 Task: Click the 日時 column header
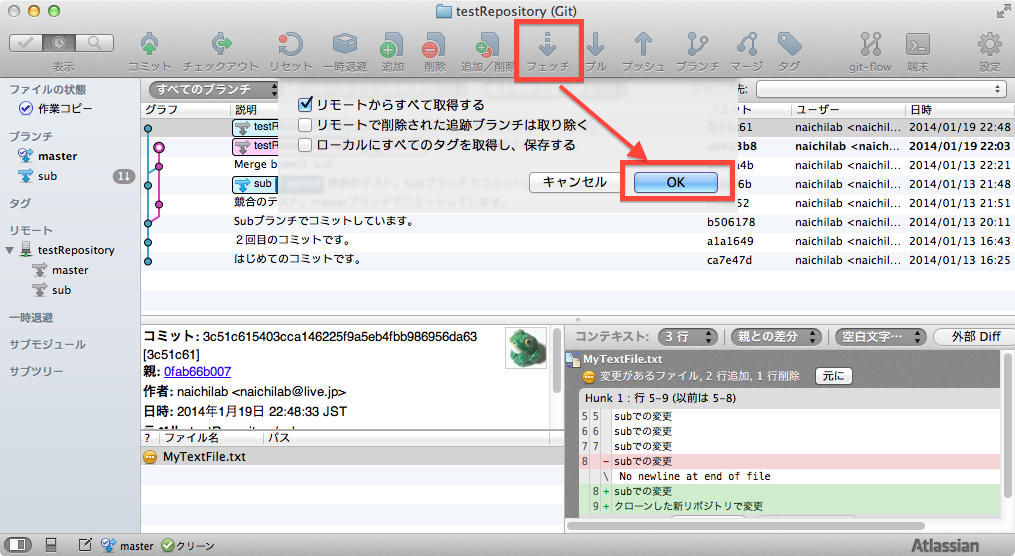click(x=960, y=109)
